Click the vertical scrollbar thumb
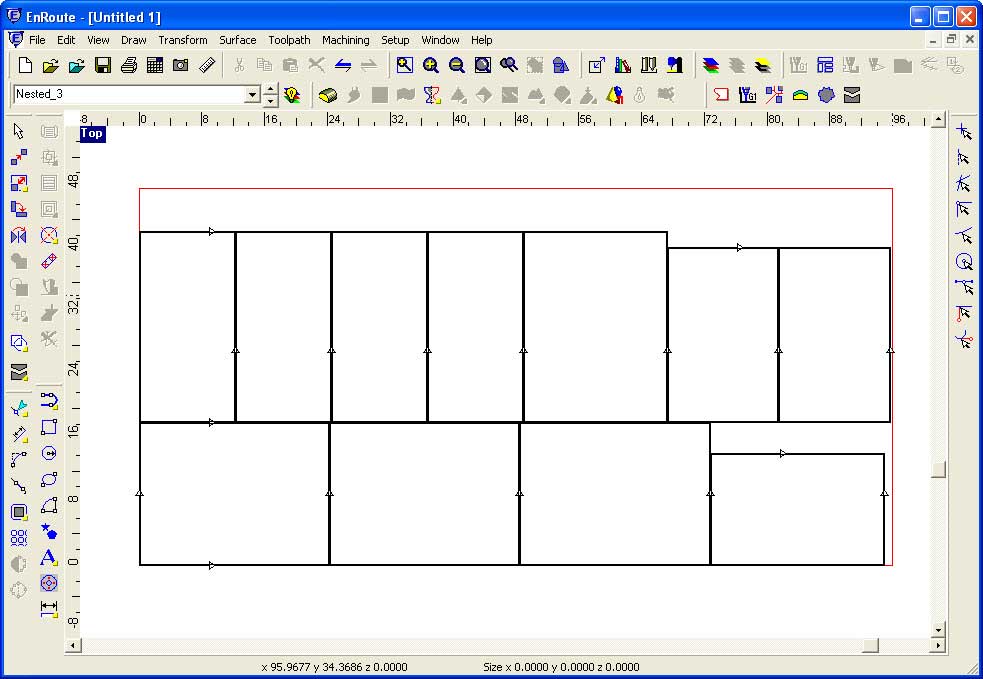Image resolution: width=983 pixels, height=679 pixels. pyautogui.click(x=938, y=470)
